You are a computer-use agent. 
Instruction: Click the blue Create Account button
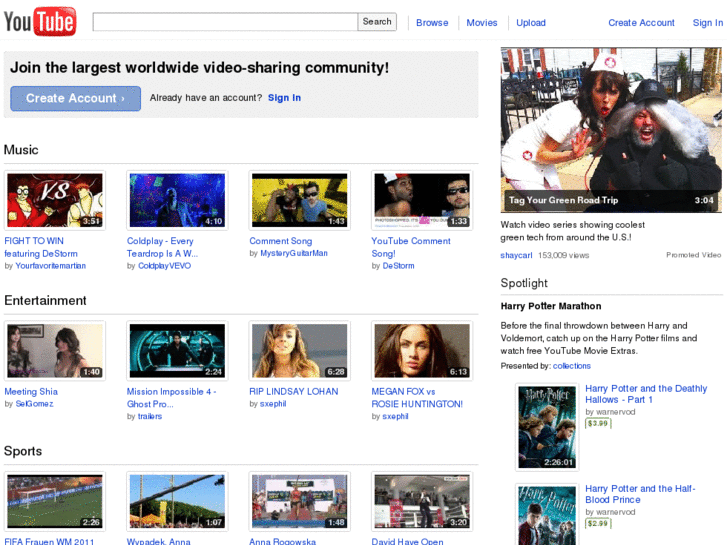pyautogui.click(x=76, y=98)
